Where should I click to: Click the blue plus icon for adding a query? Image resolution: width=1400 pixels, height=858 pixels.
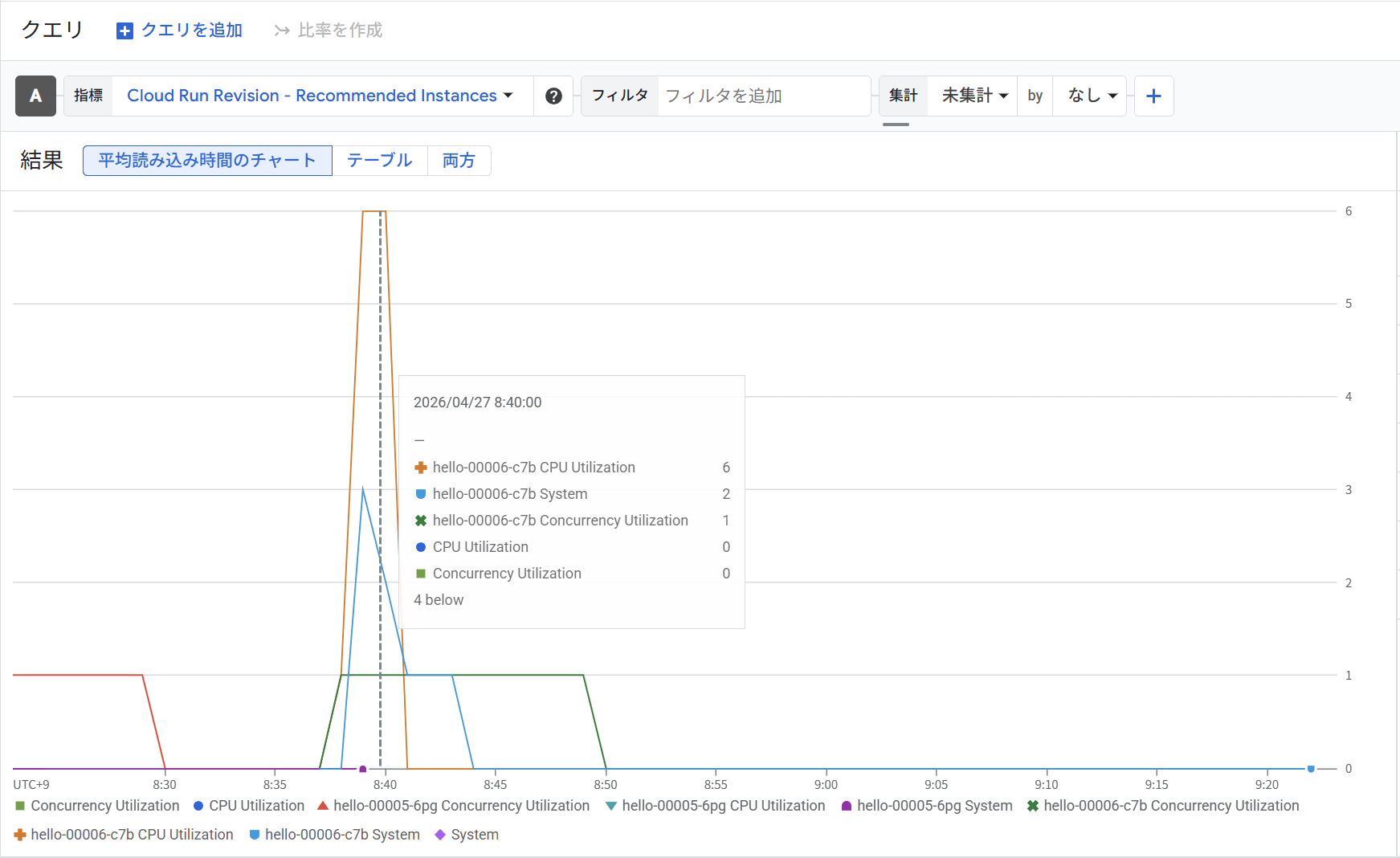tap(124, 31)
